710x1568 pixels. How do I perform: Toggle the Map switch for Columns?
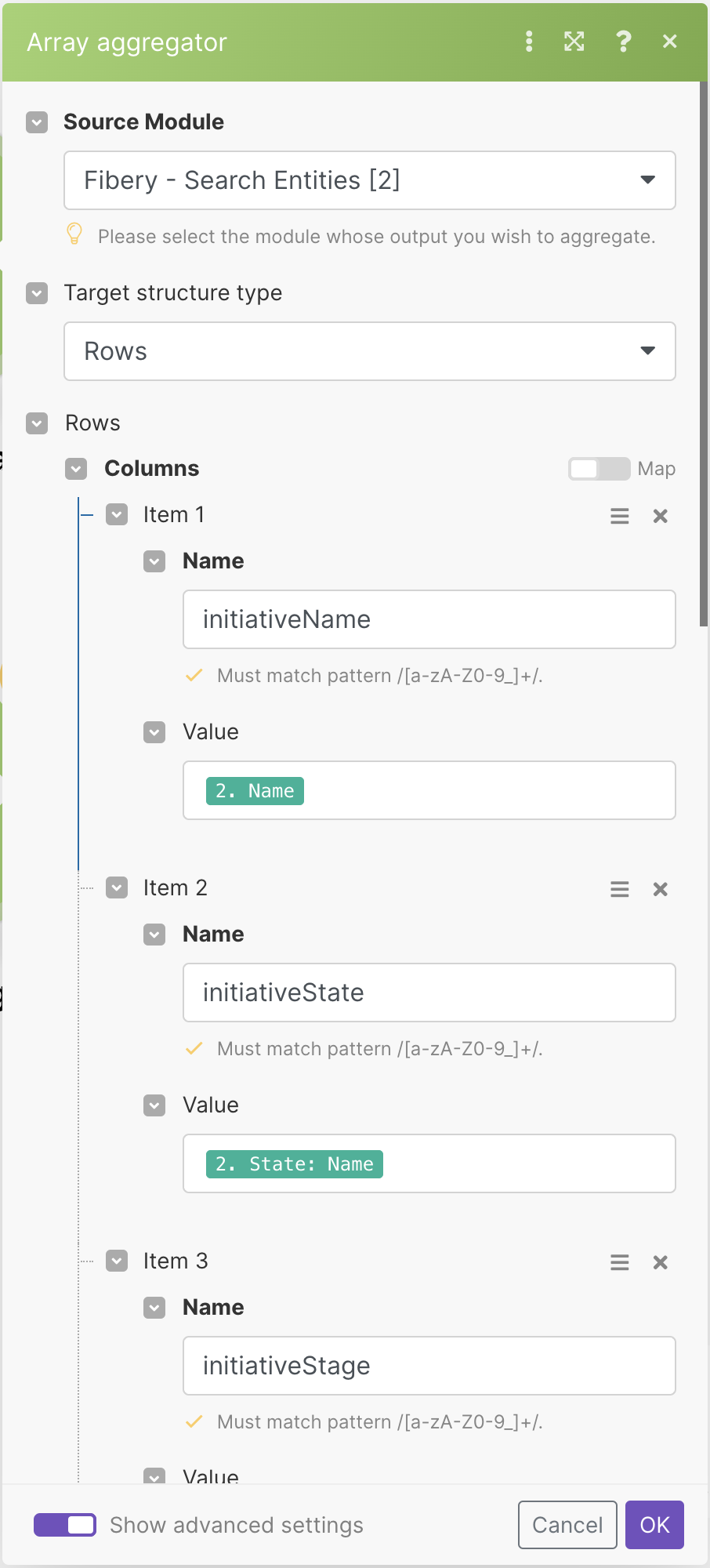pyautogui.click(x=599, y=469)
